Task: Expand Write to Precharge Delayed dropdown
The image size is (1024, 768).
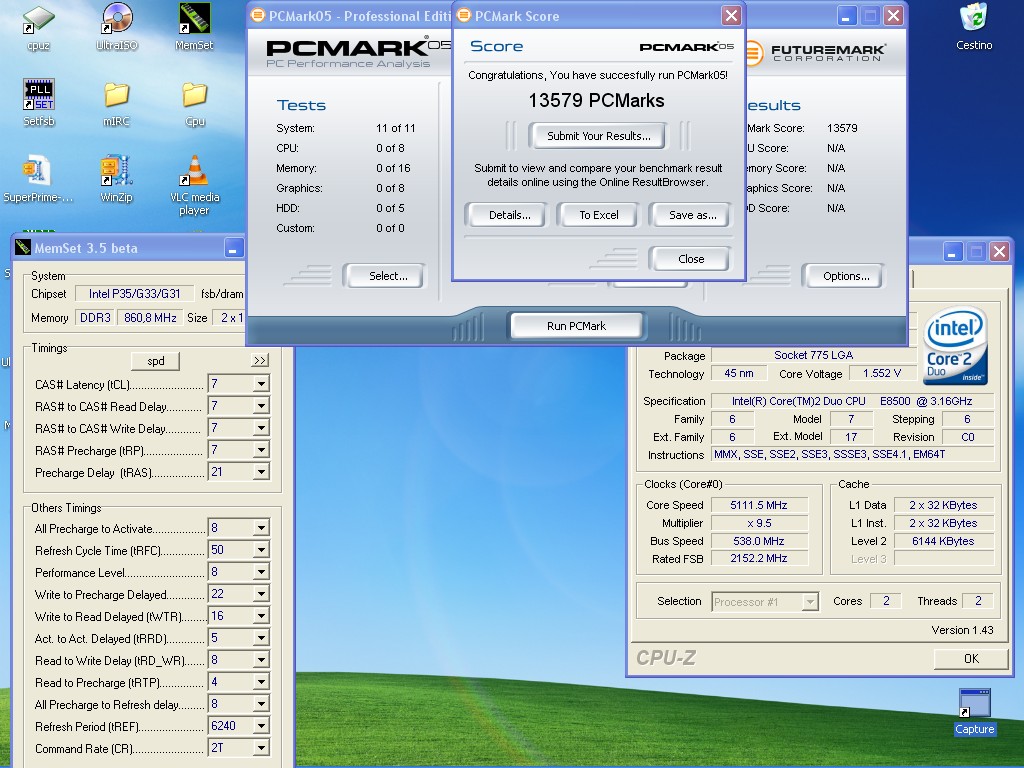Action: (261, 594)
